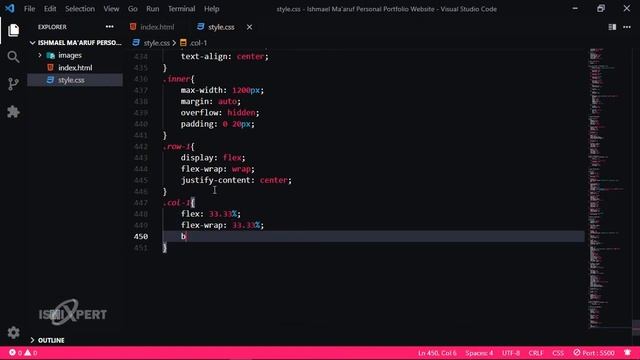
Task: Click the overflow: hidden line
Action: 220,113
